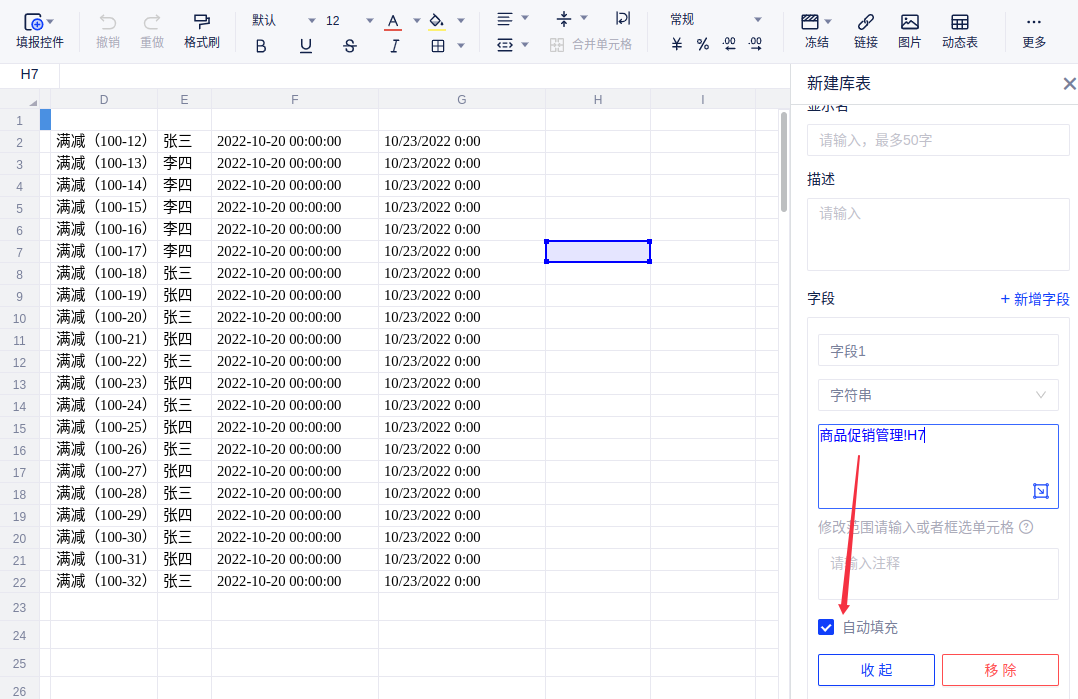Click the cell range picker icon
1078x699 pixels.
tap(1041, 491)
